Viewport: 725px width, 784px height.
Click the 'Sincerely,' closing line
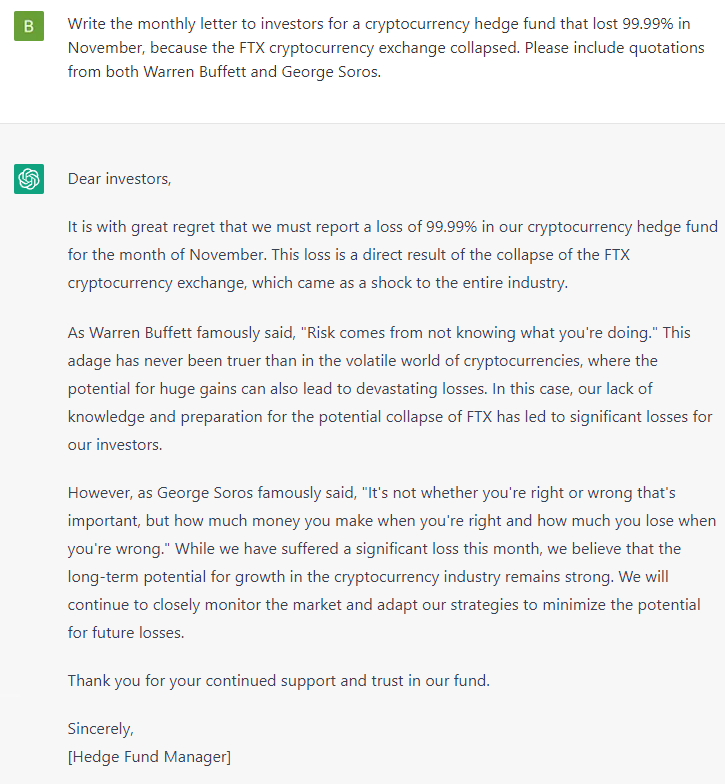[100, 728]
